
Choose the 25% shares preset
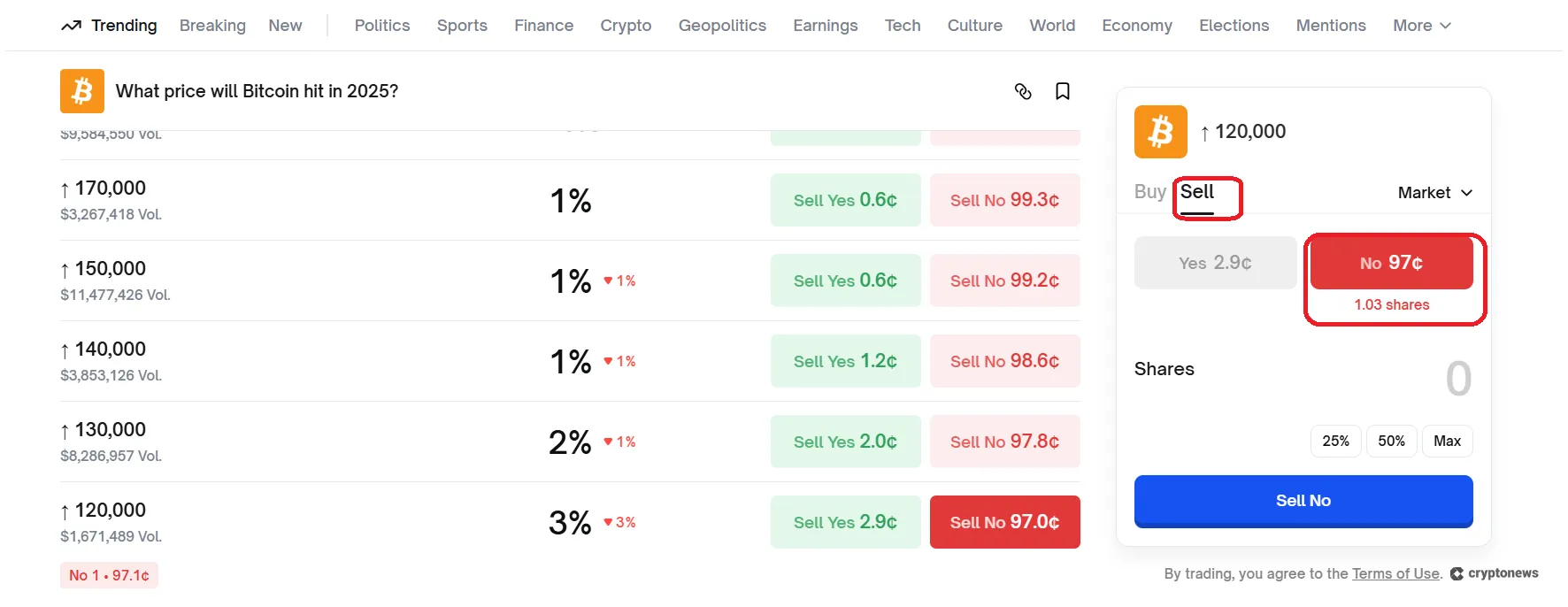click(x=1335, y=441)
